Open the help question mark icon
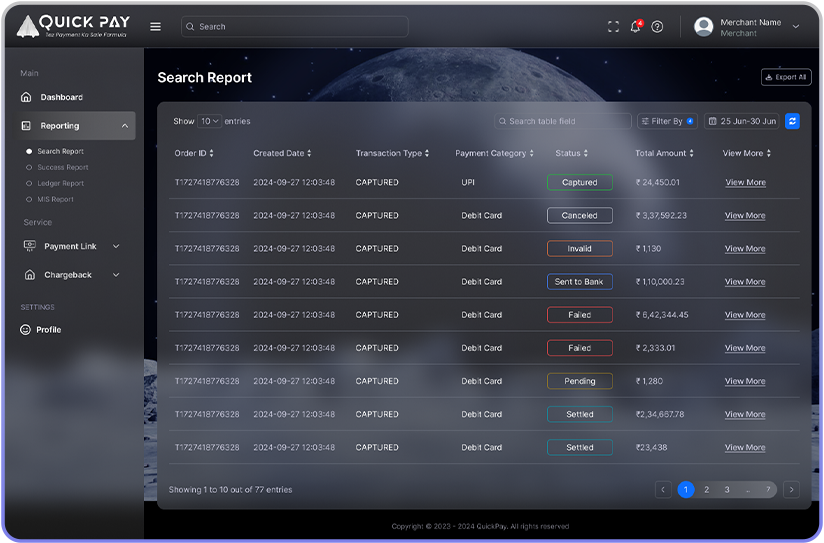The width and height of the screenshot is (824, 543). (657, 27)
